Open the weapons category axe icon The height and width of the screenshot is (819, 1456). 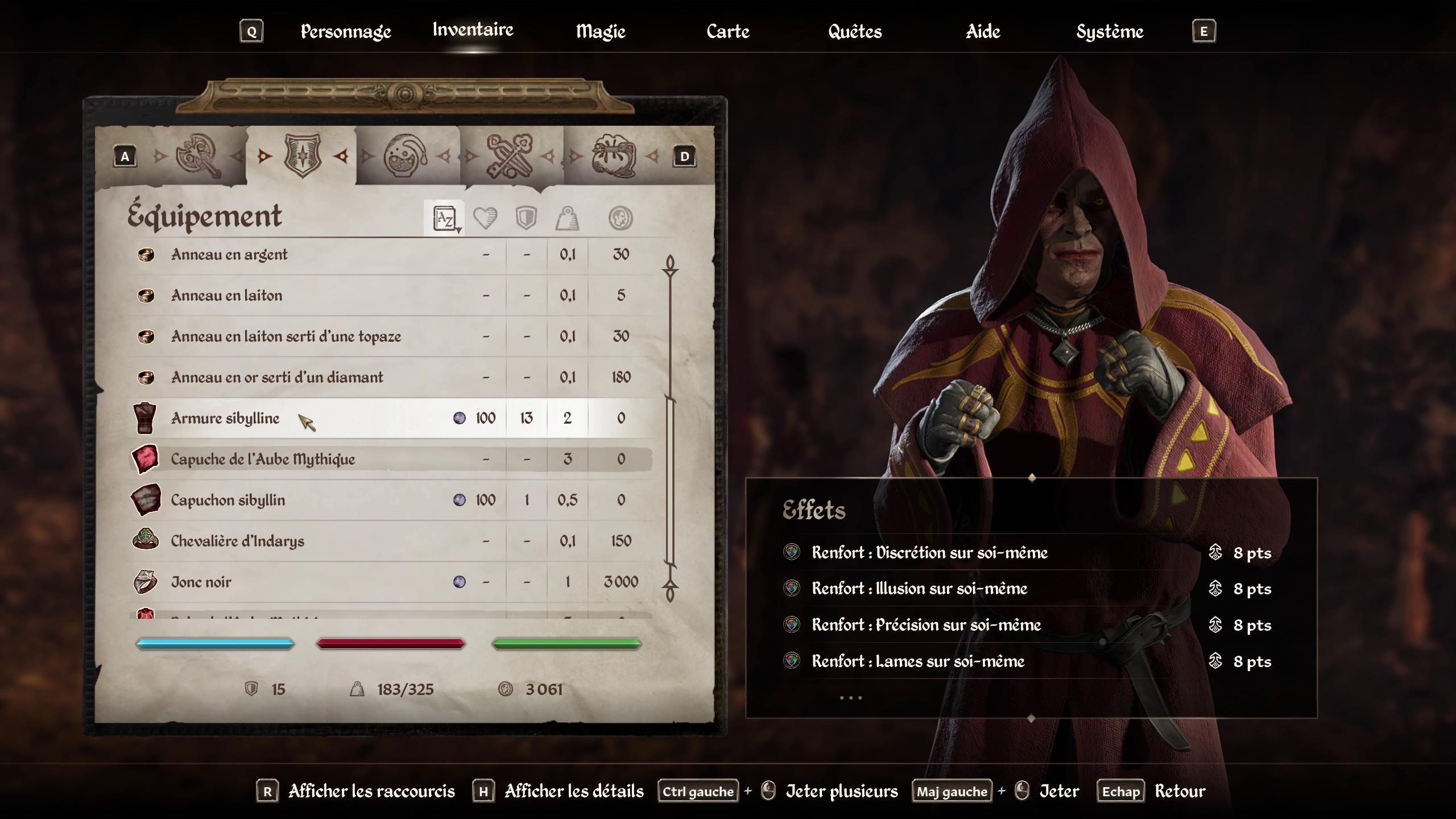pos(197,155)
